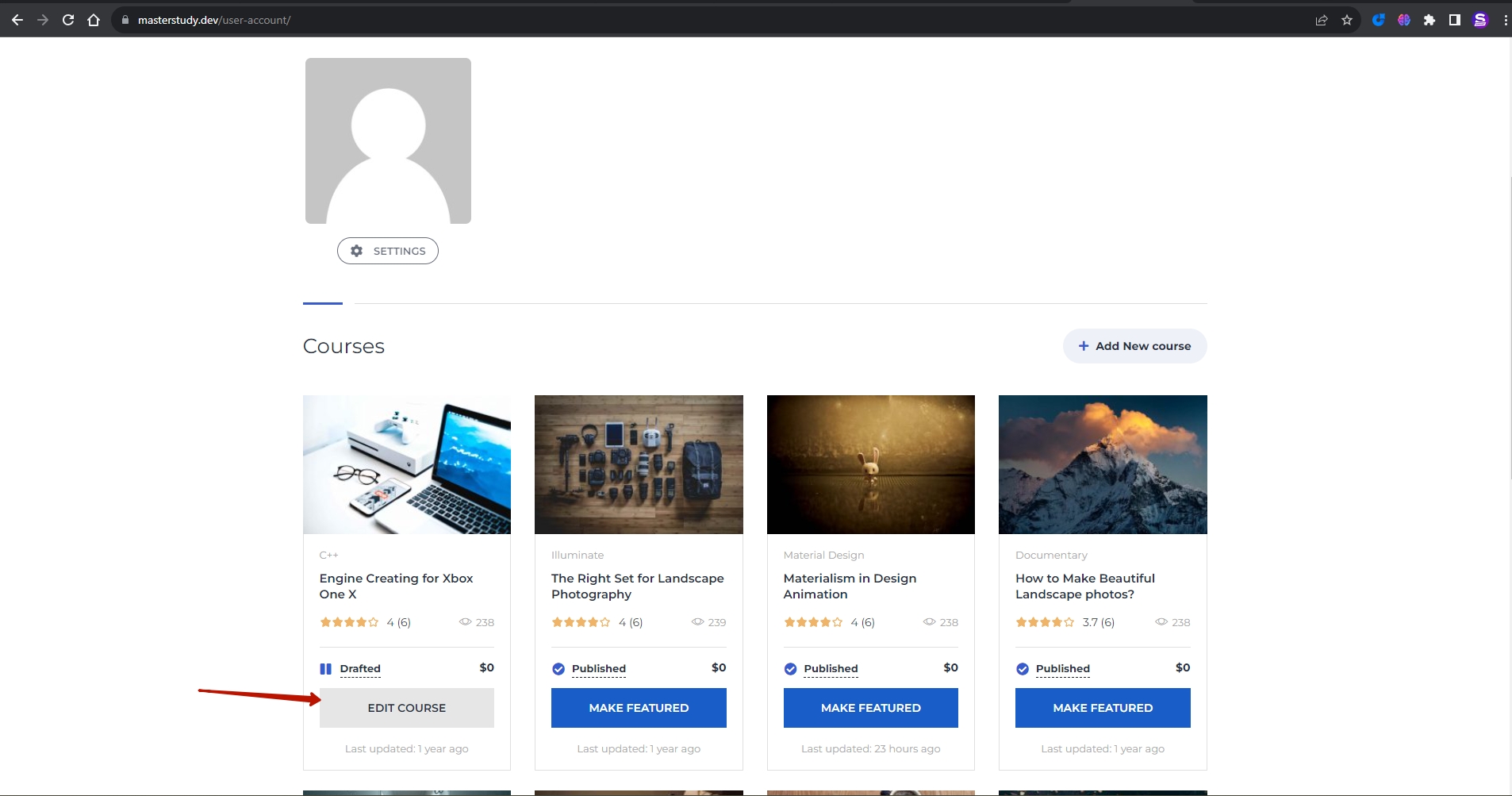
Task: Change the Drafted status of the Xbox course
Action: tap(360, 669)
